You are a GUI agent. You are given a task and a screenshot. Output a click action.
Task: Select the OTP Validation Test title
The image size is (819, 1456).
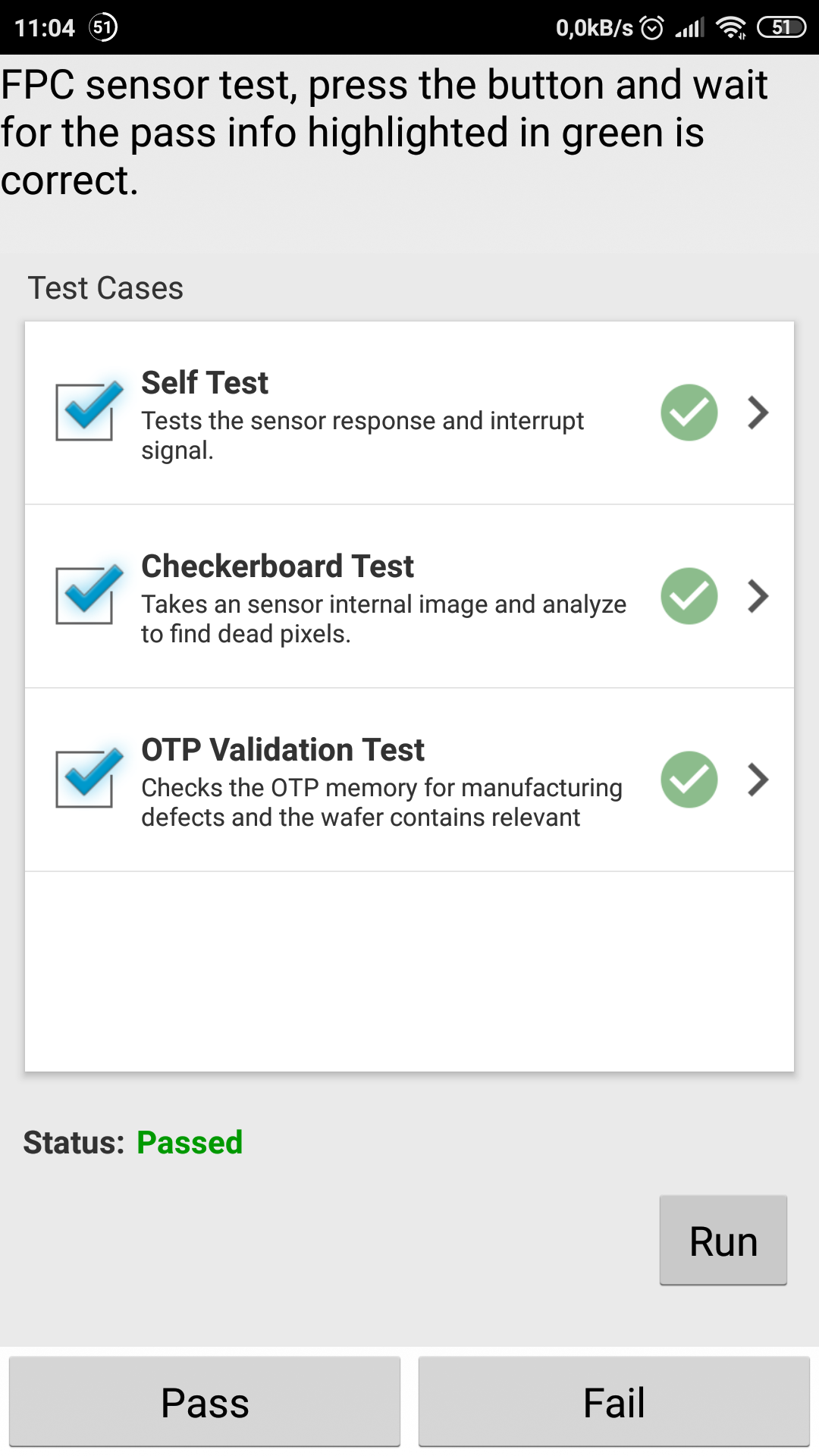click(282, 750)
